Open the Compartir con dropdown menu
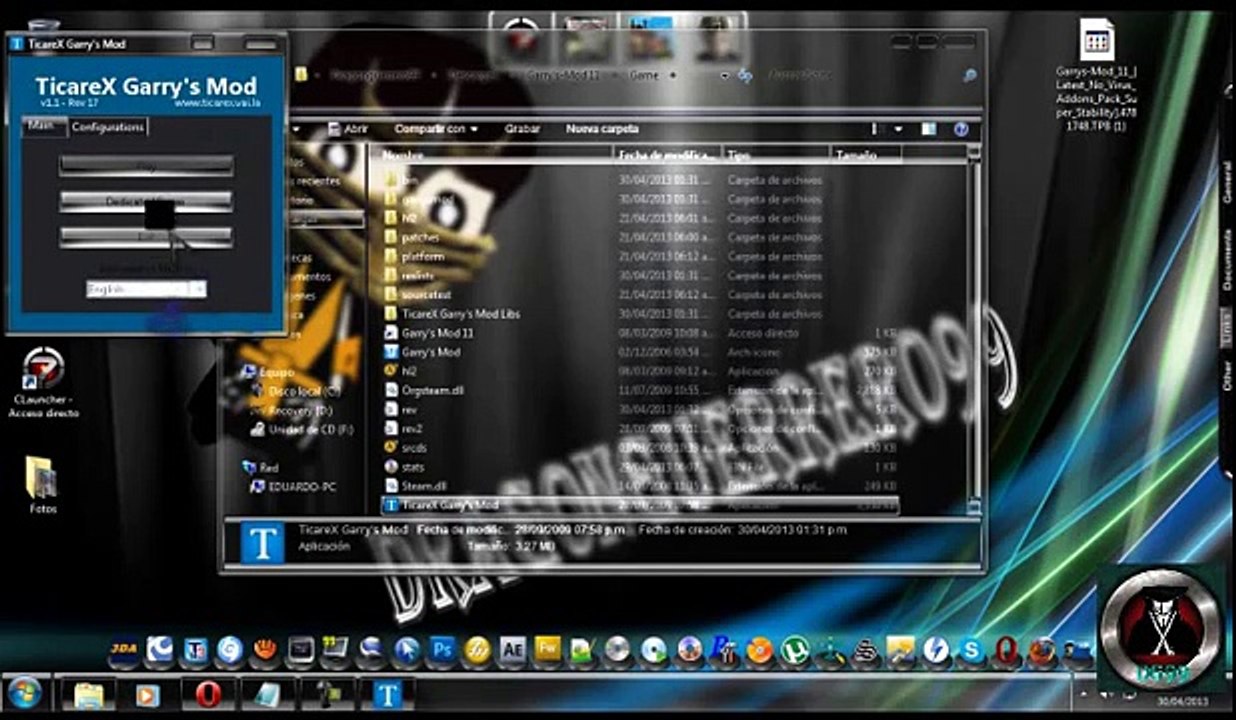Viewport: 1236px width, 720px height. point(435,129)
